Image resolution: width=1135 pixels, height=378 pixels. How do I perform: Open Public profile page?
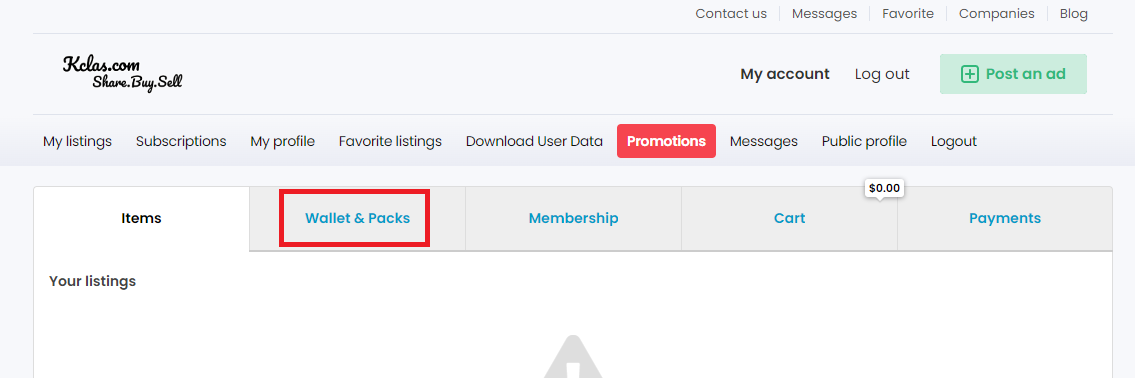tap(864, 141)
